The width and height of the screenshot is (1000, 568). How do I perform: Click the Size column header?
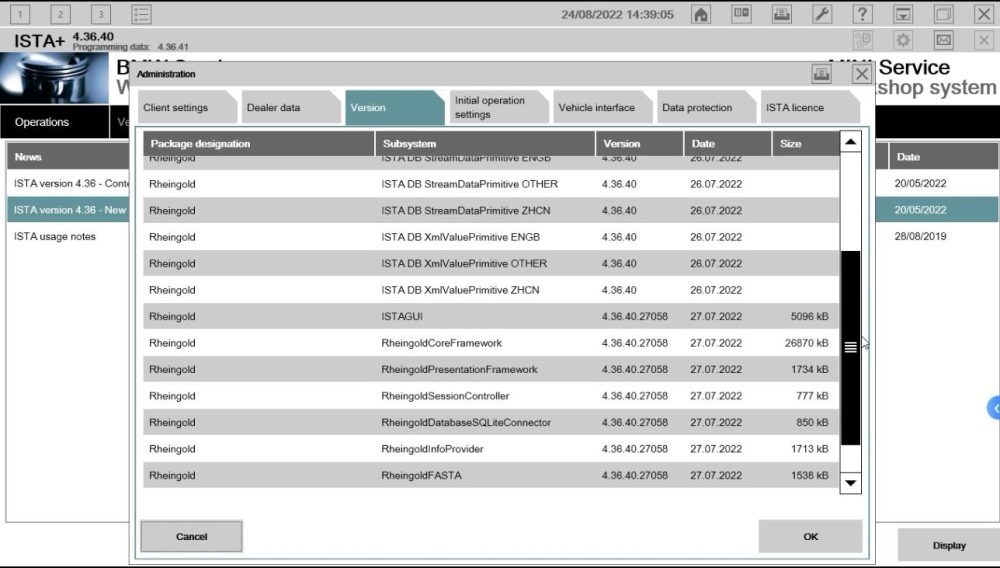click(x=805, y=143)
